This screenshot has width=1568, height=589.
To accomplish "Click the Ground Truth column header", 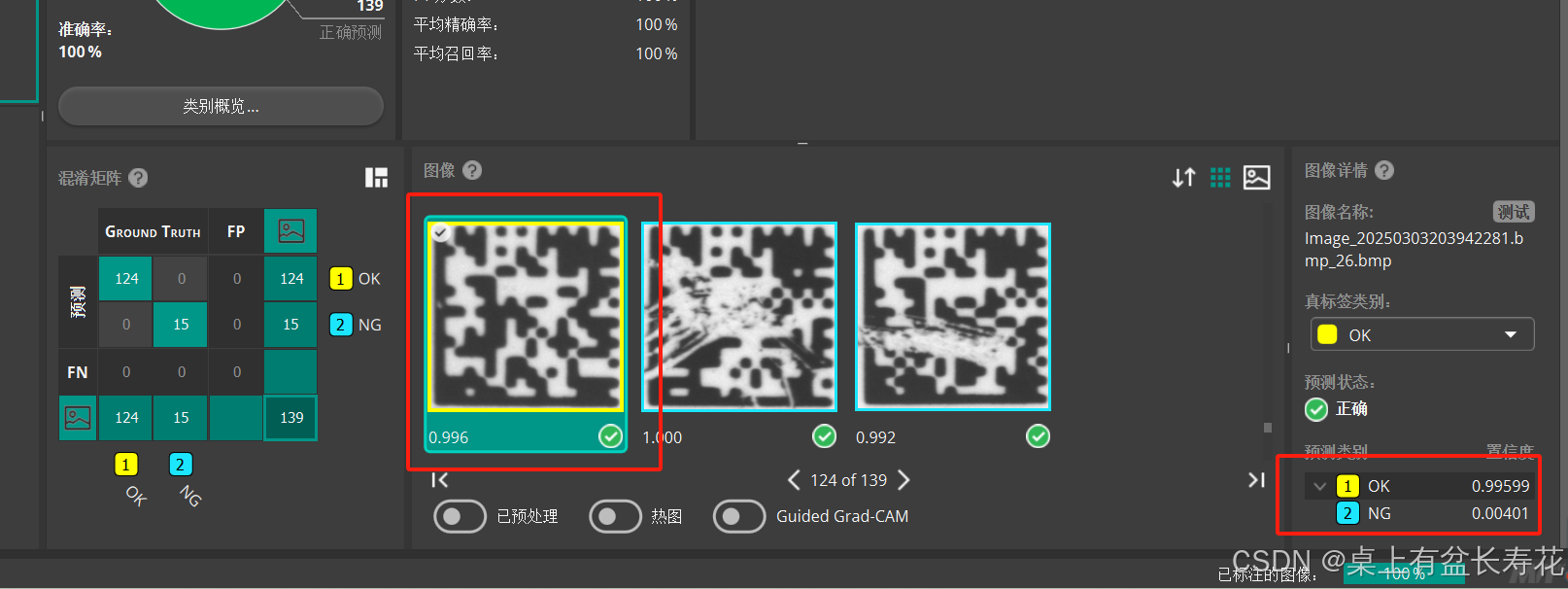I will pyautogui.click(x=153, y=231).
